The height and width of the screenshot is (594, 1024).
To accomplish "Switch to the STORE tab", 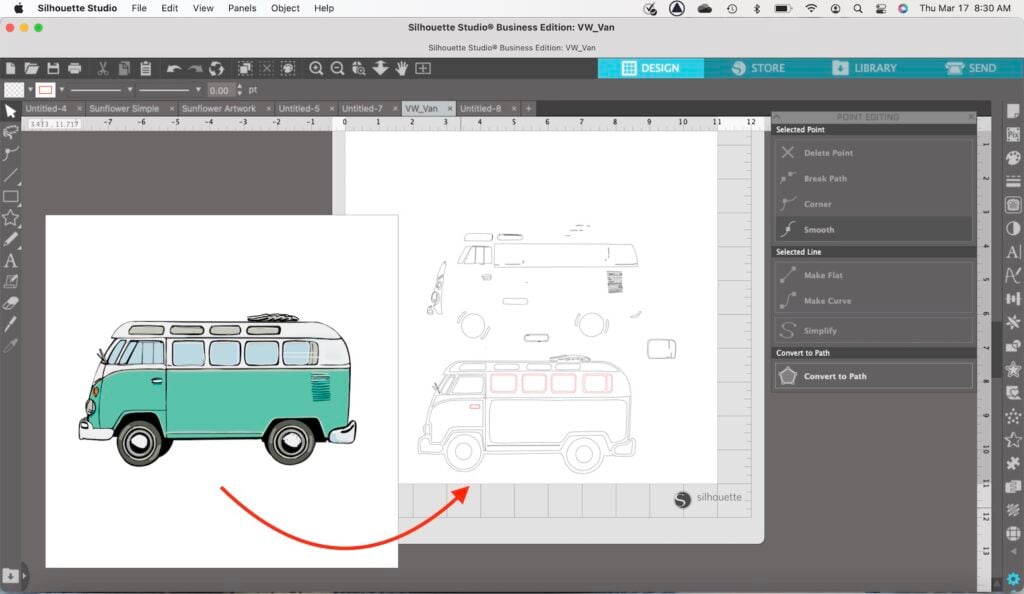I will coord(758,68).
